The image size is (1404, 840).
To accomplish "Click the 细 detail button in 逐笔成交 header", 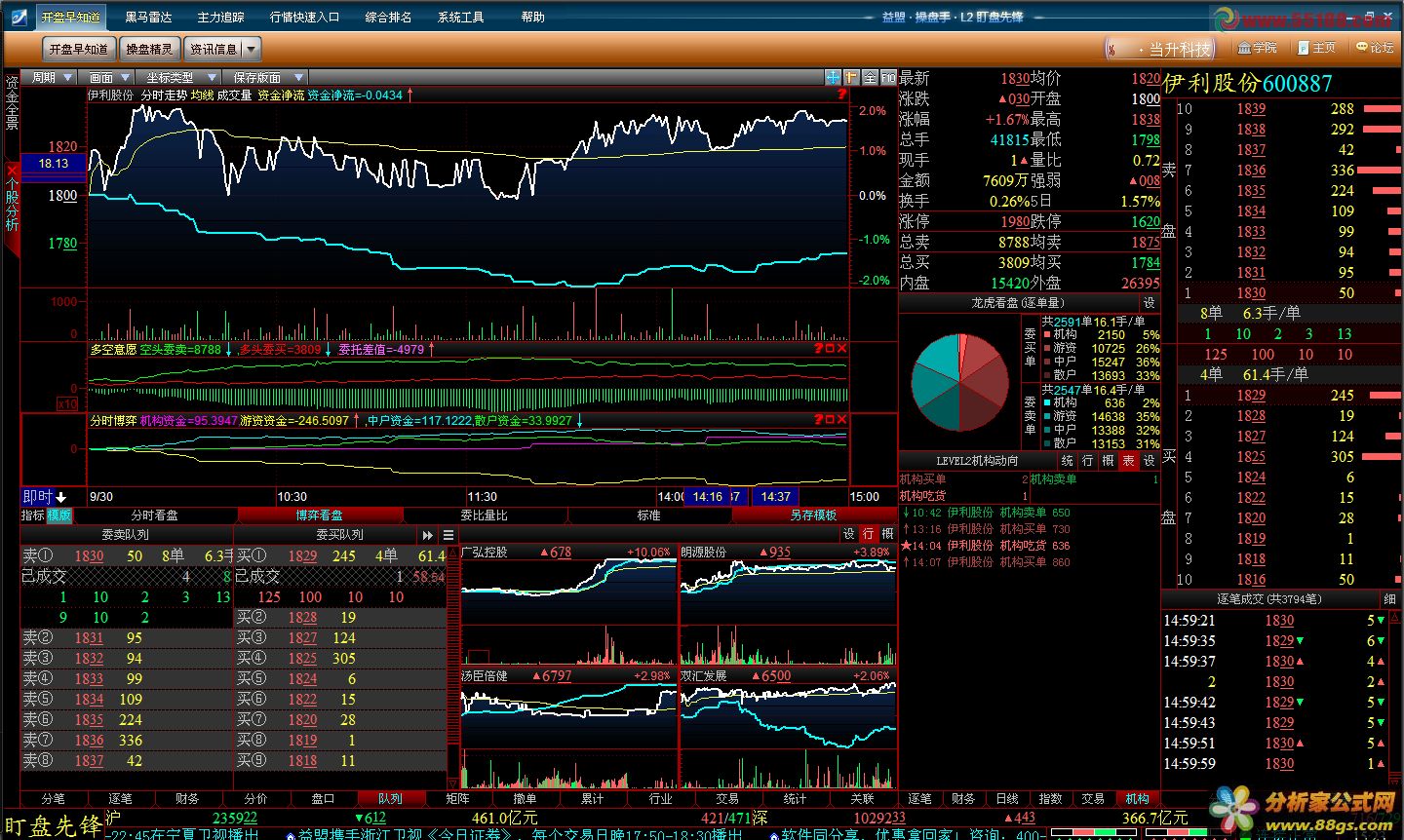I will tap(1388, 598).
